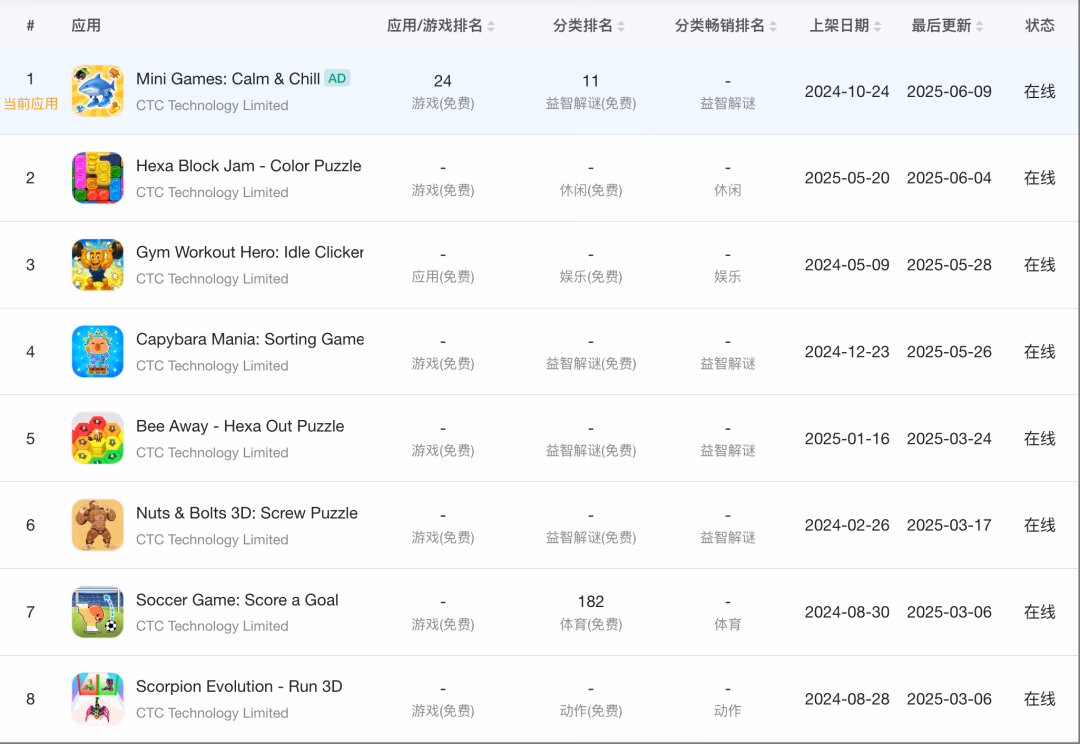This screenshot has height=744, width=1080.
Task: Open the Hexa Block Jam app icon
Action: (x=98, y=178)
